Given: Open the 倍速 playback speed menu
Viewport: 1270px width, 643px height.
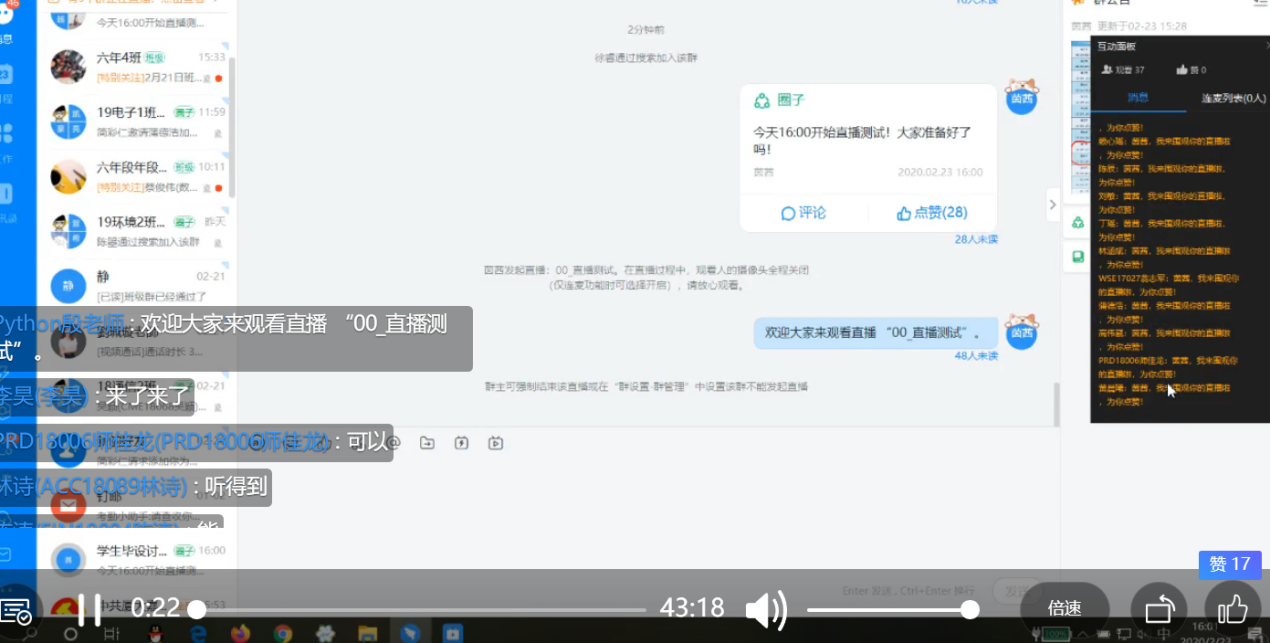Looking at the screenshot, I should [x=1064, y=608].
